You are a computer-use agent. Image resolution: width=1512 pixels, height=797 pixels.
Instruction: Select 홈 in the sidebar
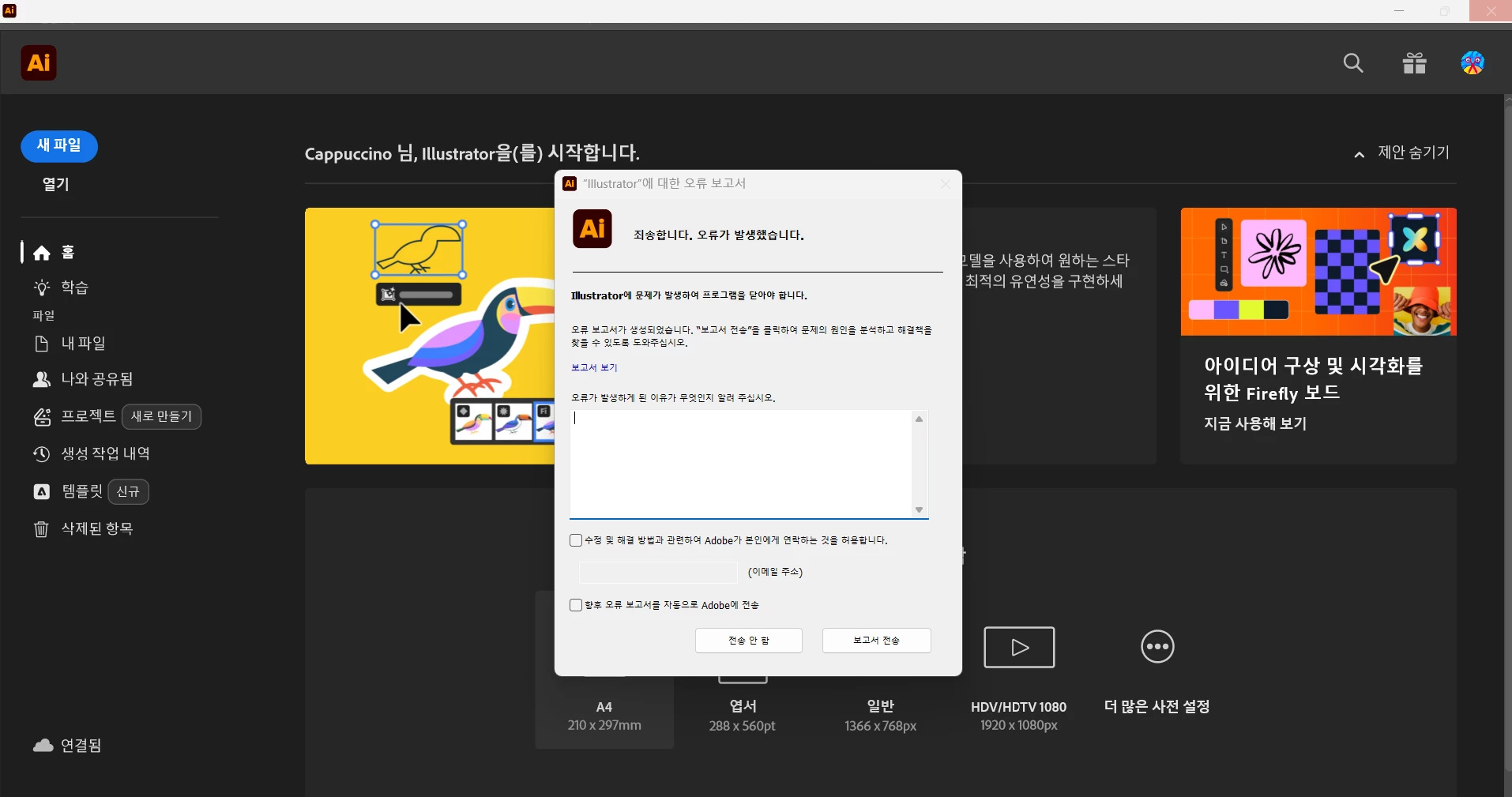(68, 252)
